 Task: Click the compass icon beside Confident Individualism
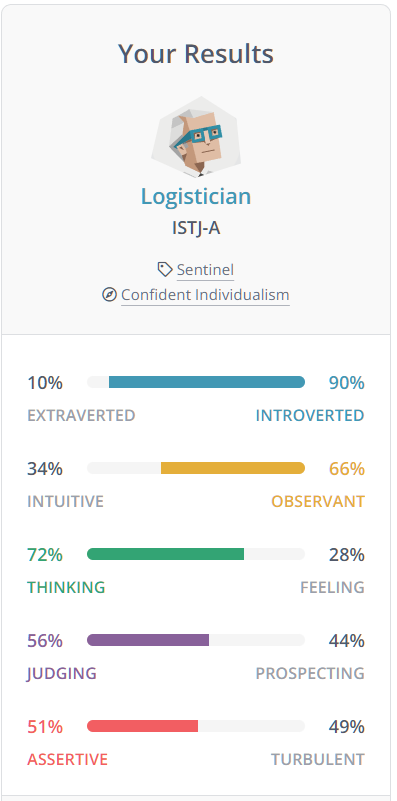click(x=109, y=295)
